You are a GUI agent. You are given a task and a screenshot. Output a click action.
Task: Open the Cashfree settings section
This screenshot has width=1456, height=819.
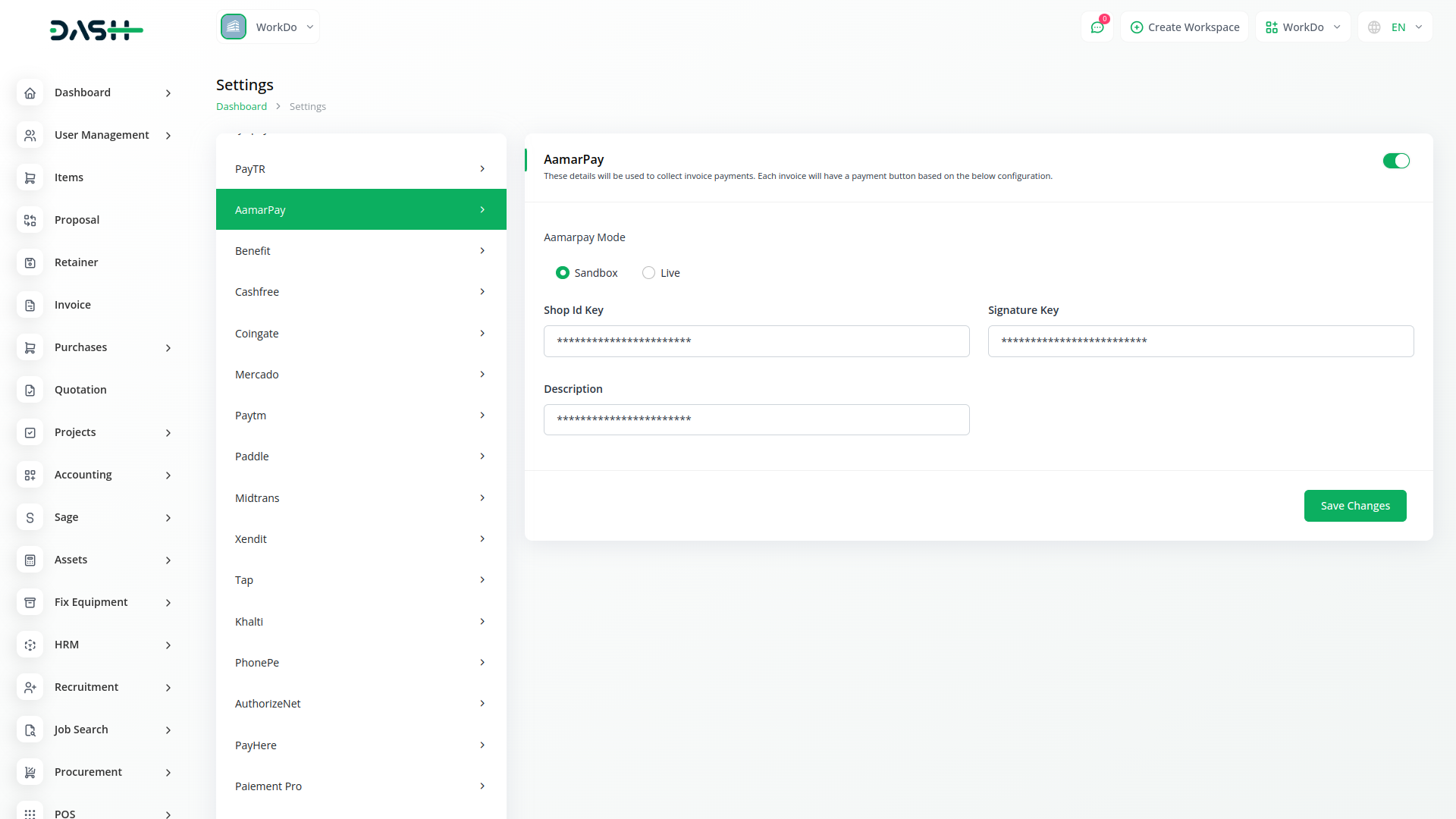click(361, 292)
